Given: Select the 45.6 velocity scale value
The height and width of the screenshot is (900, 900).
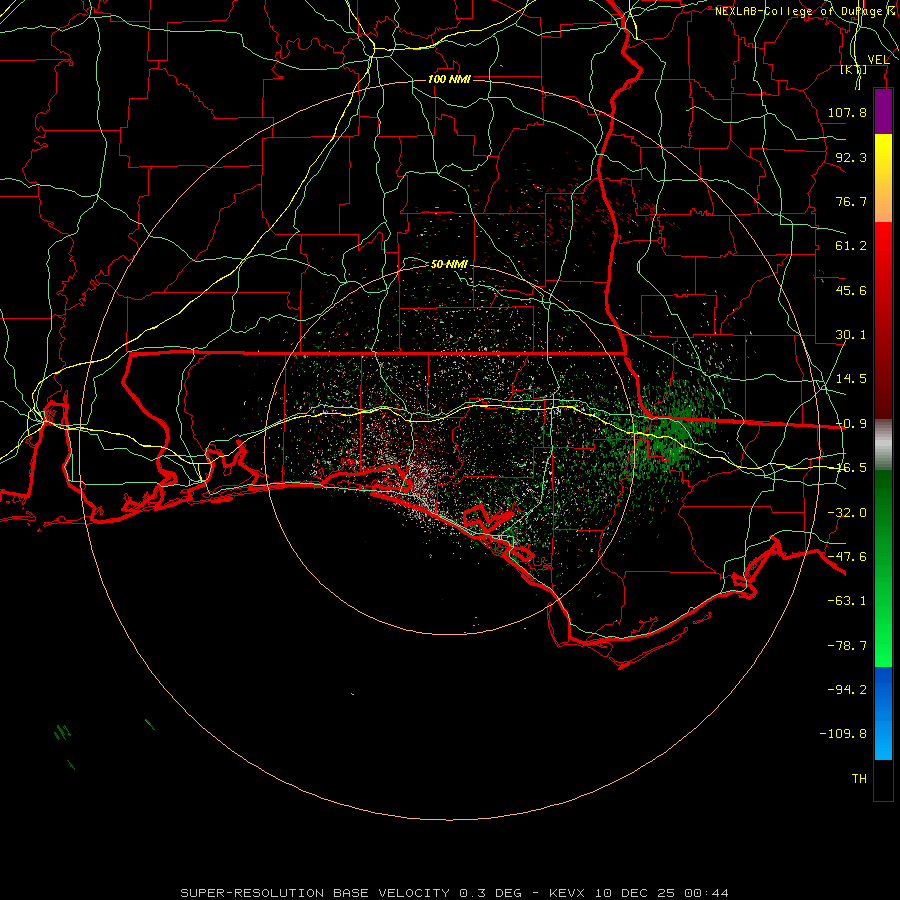Looking at the screenshot, I should [x=851, y=290].
